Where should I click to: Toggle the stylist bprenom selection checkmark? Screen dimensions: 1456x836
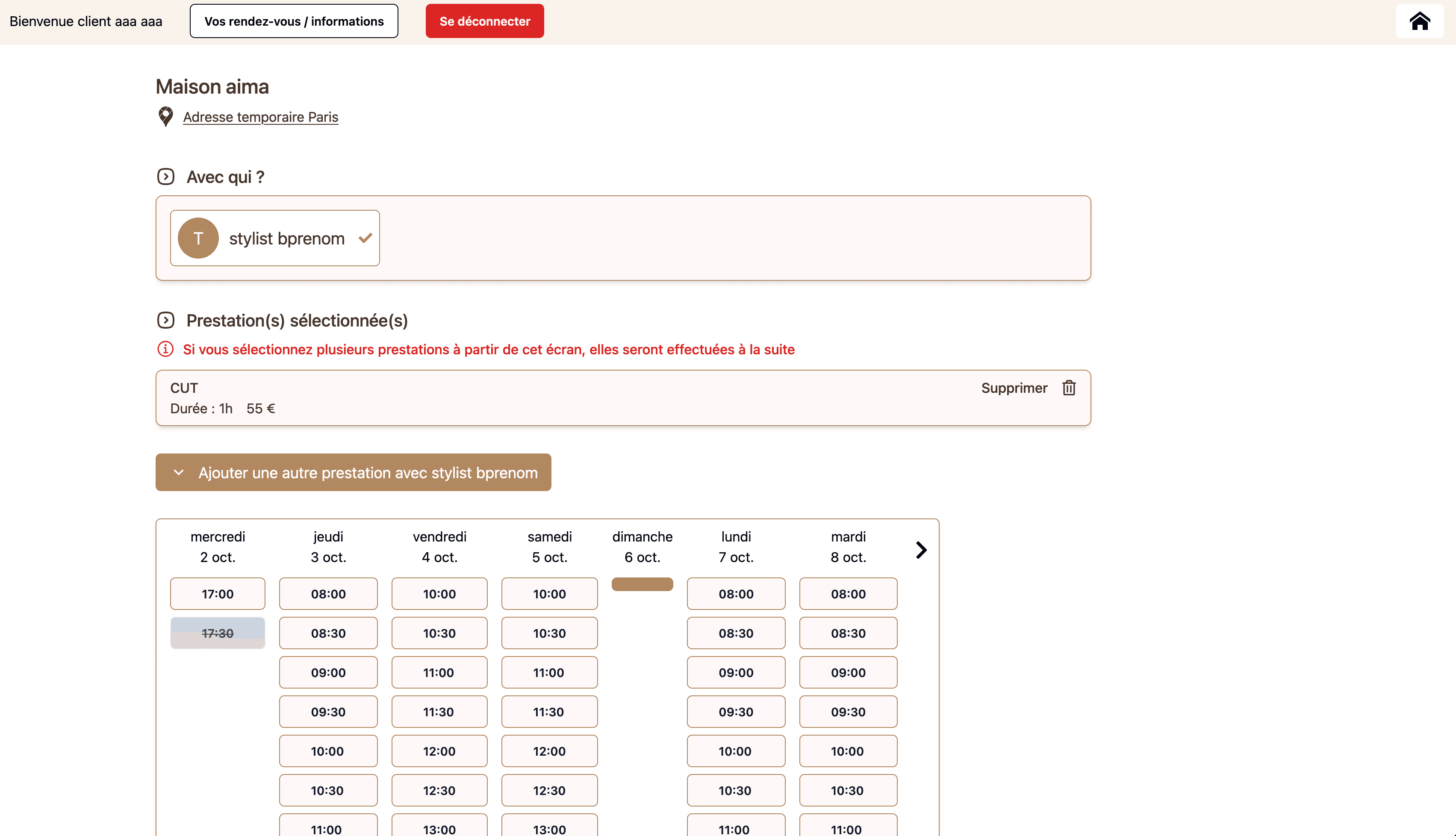[x=366, y=238]
